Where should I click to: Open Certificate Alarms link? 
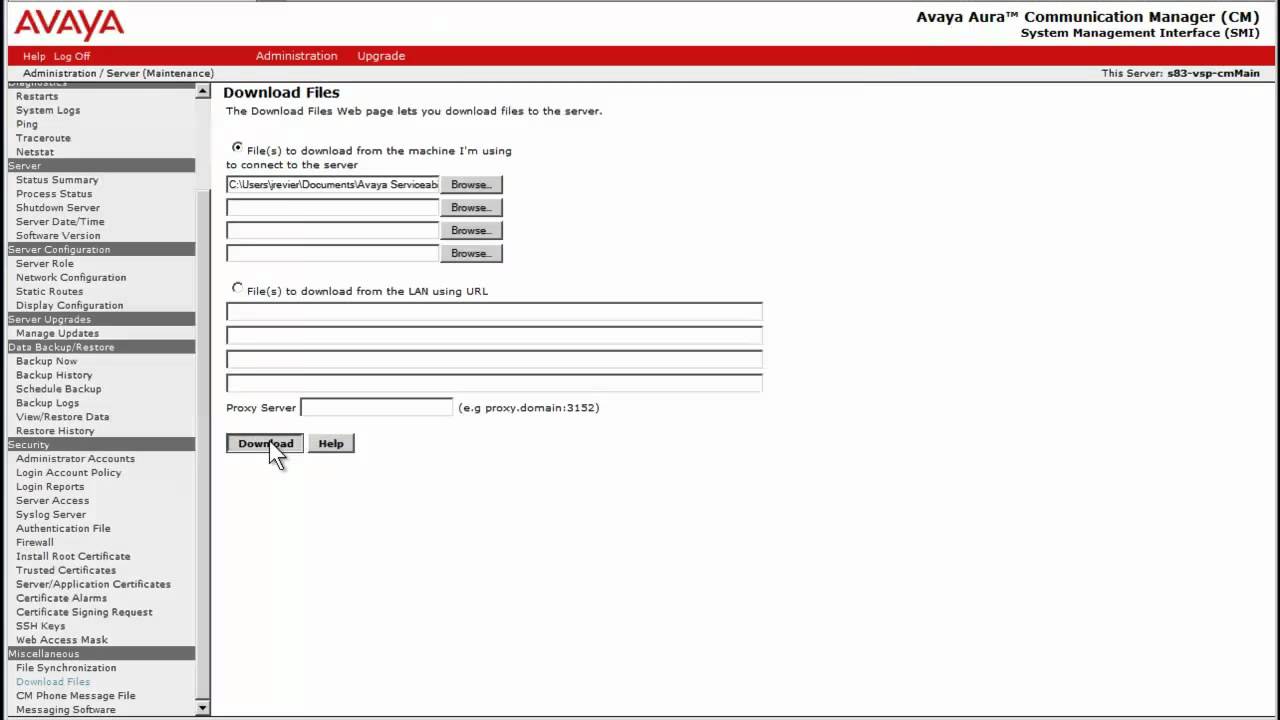coord(61,600)
